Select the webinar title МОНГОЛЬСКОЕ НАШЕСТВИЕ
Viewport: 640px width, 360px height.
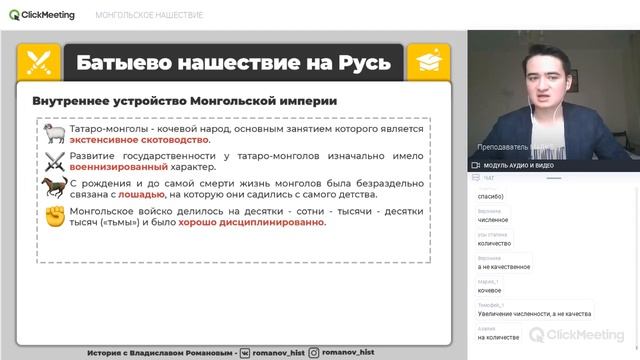click(149, 15)
